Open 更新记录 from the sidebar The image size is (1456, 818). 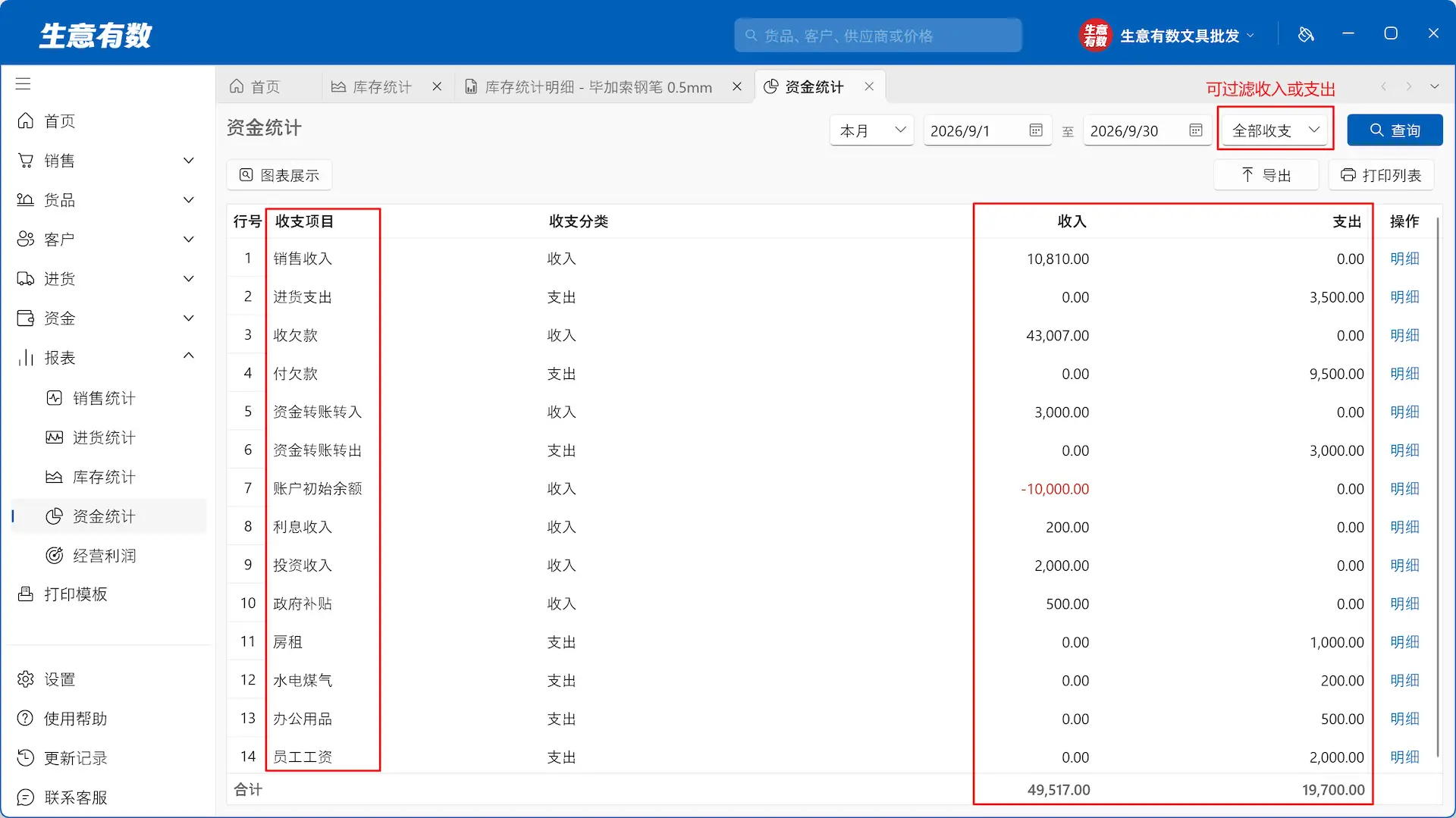pyautogui.click(x=108, y=758)
